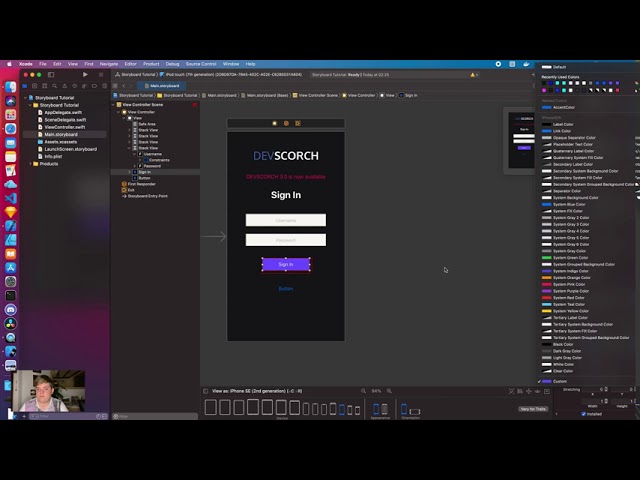Click the Exit dock icon above the scene
This screenshot has width=640, height=480.
tap(298, 123)
